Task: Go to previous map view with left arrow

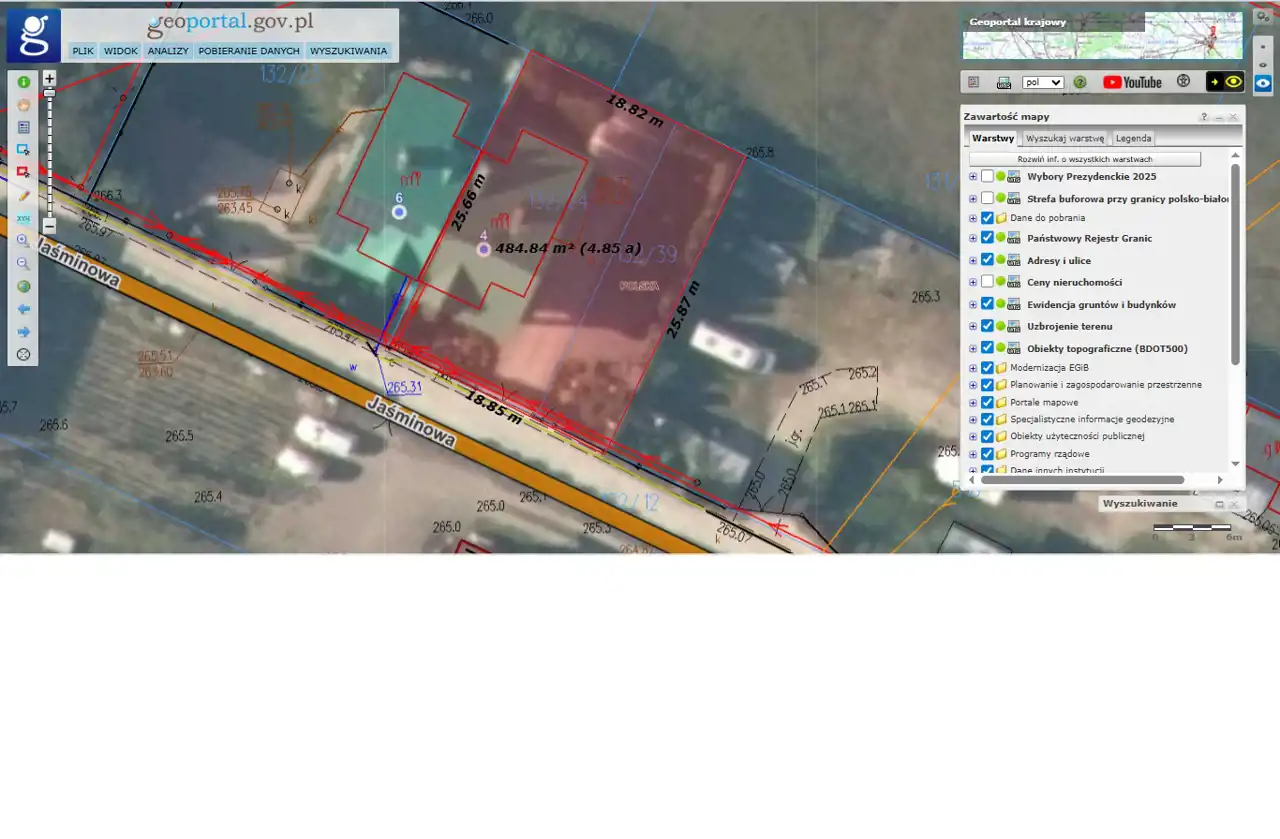Action: pyautogui.click(x=23, y=309)
